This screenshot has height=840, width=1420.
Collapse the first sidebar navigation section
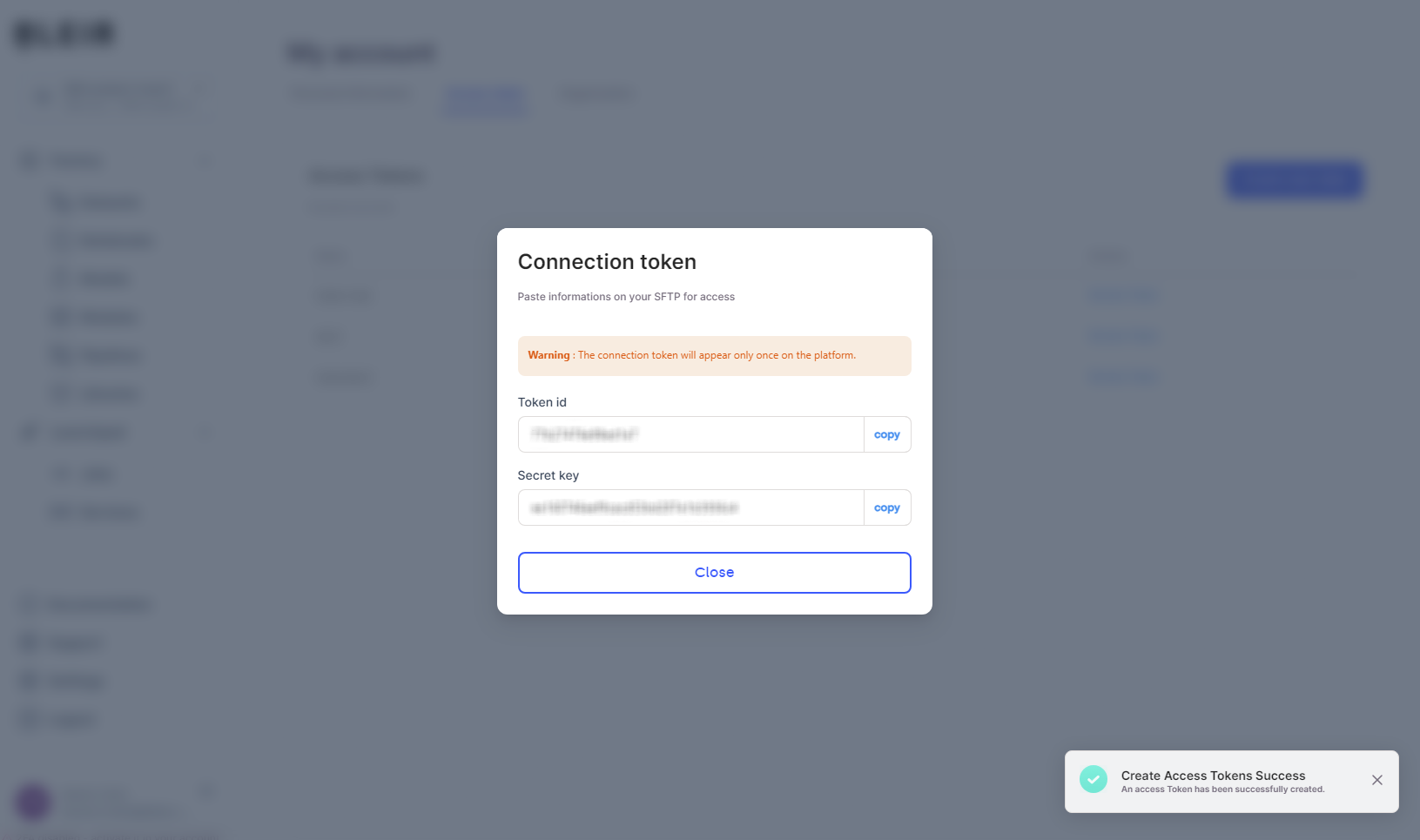pyautogui.click(x=205, y=161)
